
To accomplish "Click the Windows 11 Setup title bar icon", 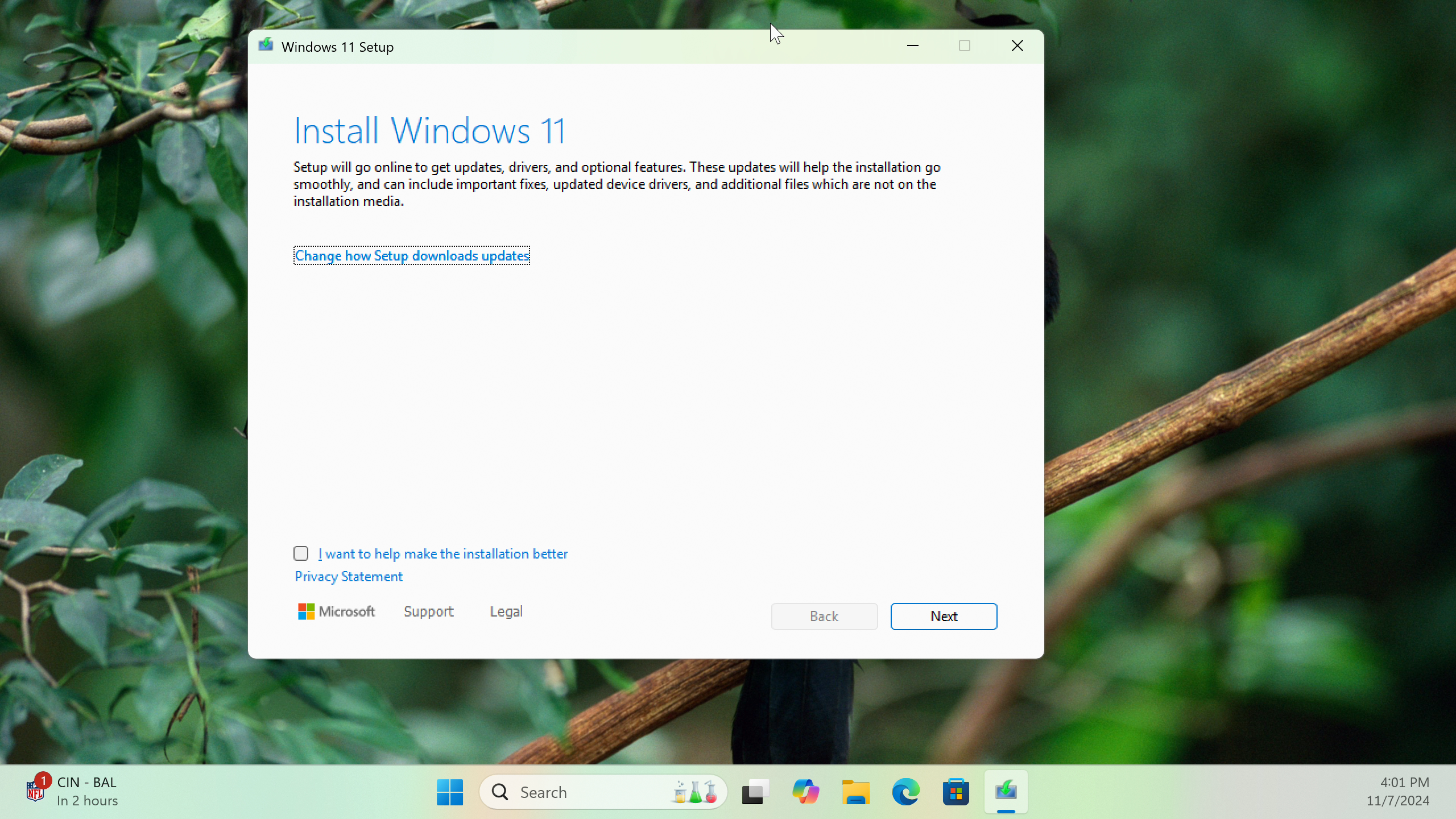I will tap(266, 45).
